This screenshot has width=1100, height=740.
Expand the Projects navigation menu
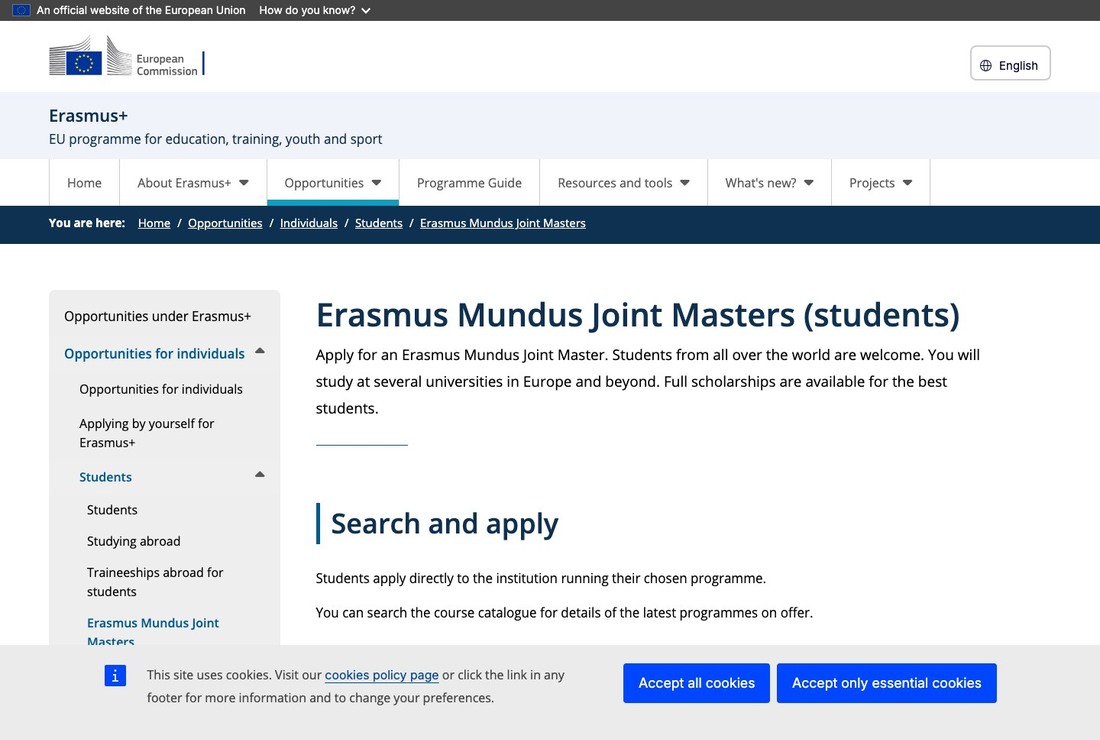pos(880,182)
